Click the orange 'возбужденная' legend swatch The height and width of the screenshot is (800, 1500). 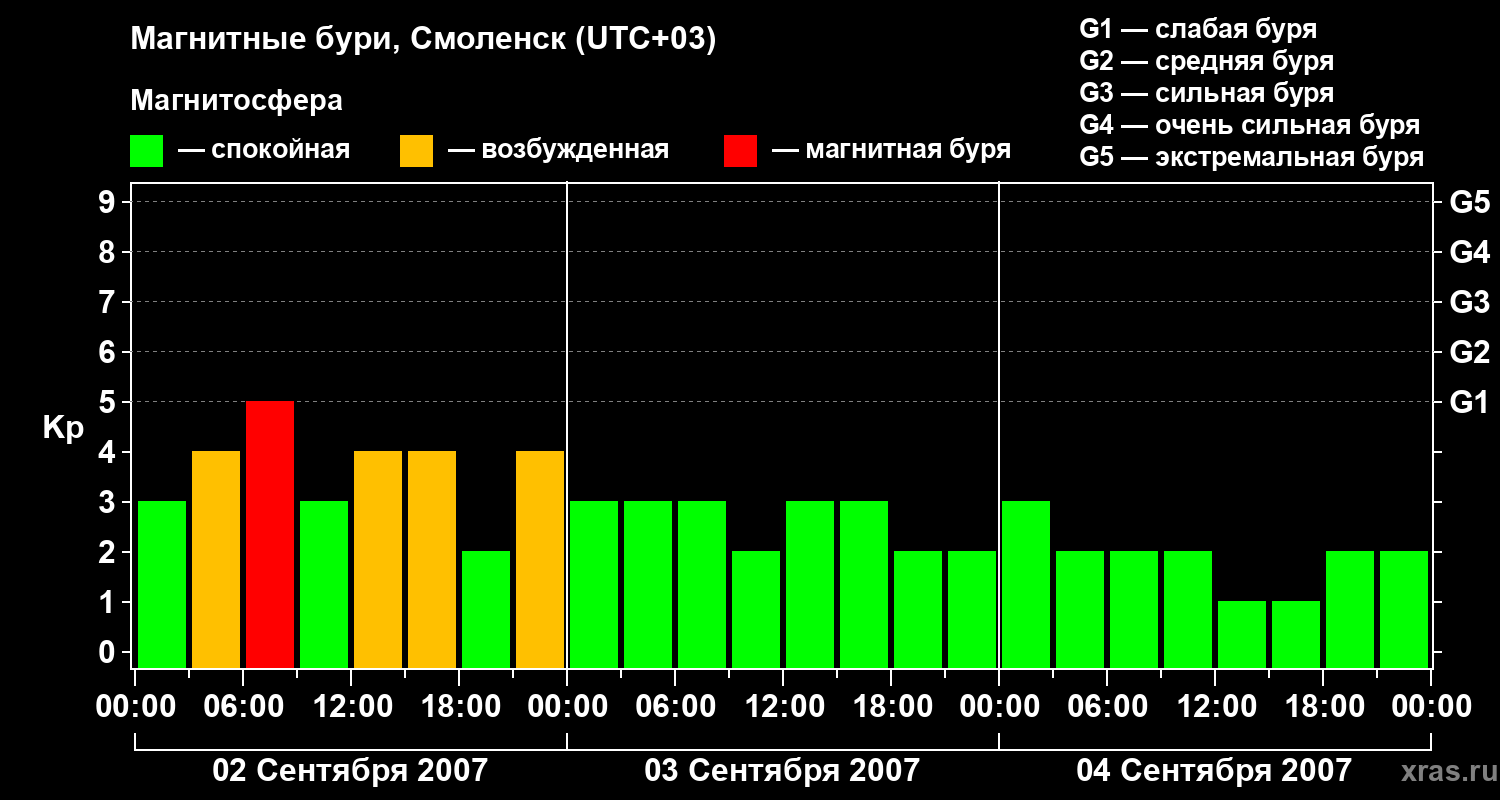(416, 151)
